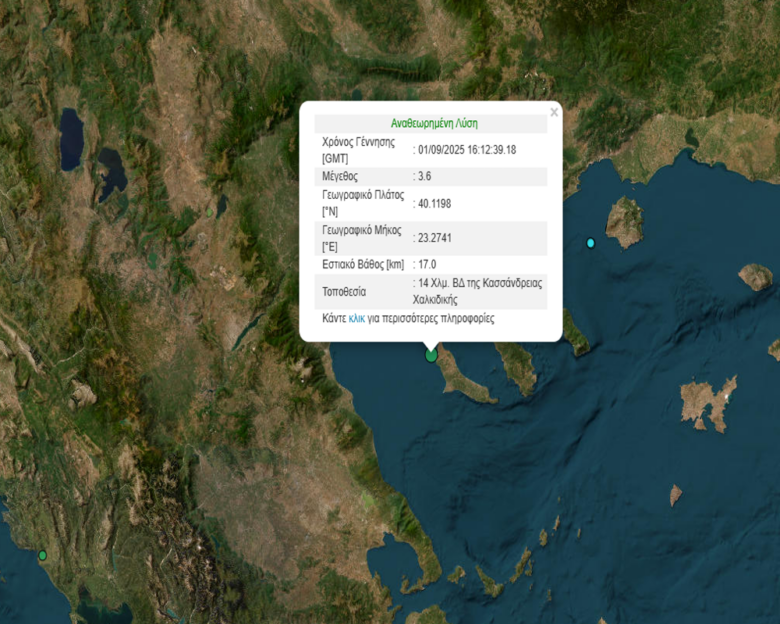Open the 'κλικ' link for more information
The image size is (780, 624).
[x=357, y=318]
